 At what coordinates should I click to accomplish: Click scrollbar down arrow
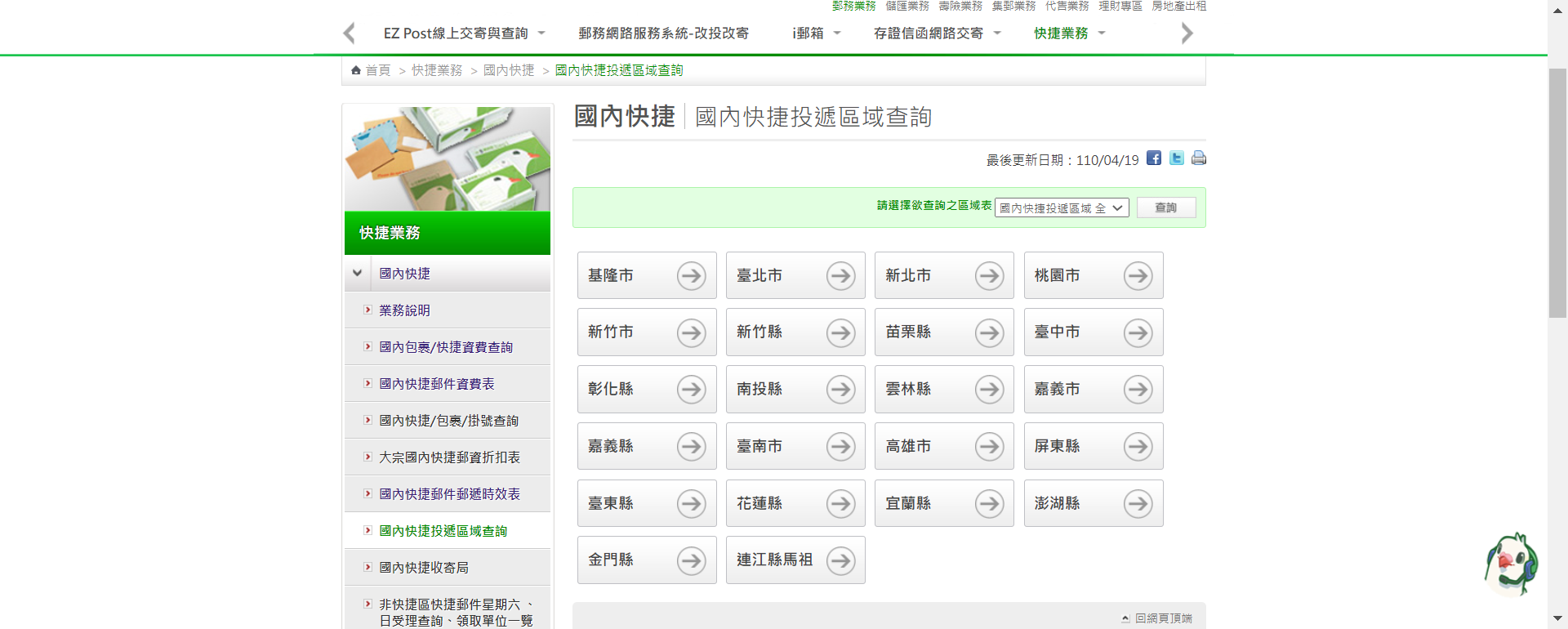1557,619
